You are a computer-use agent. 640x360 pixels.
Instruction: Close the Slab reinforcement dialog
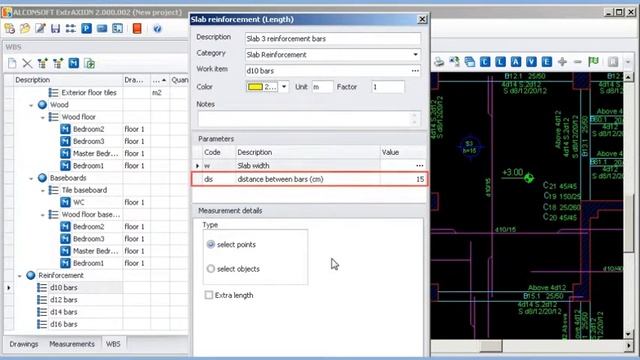click(422, 19)
